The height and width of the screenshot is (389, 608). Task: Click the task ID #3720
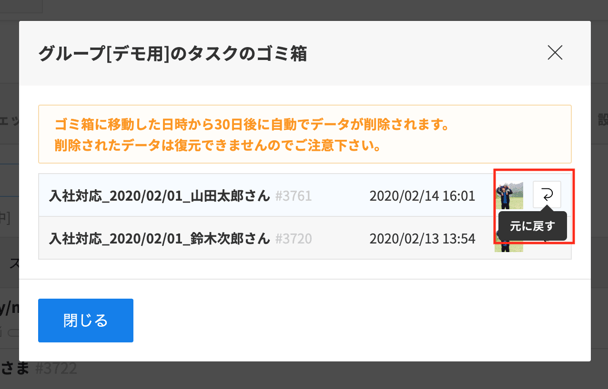[x=294, y=239]
